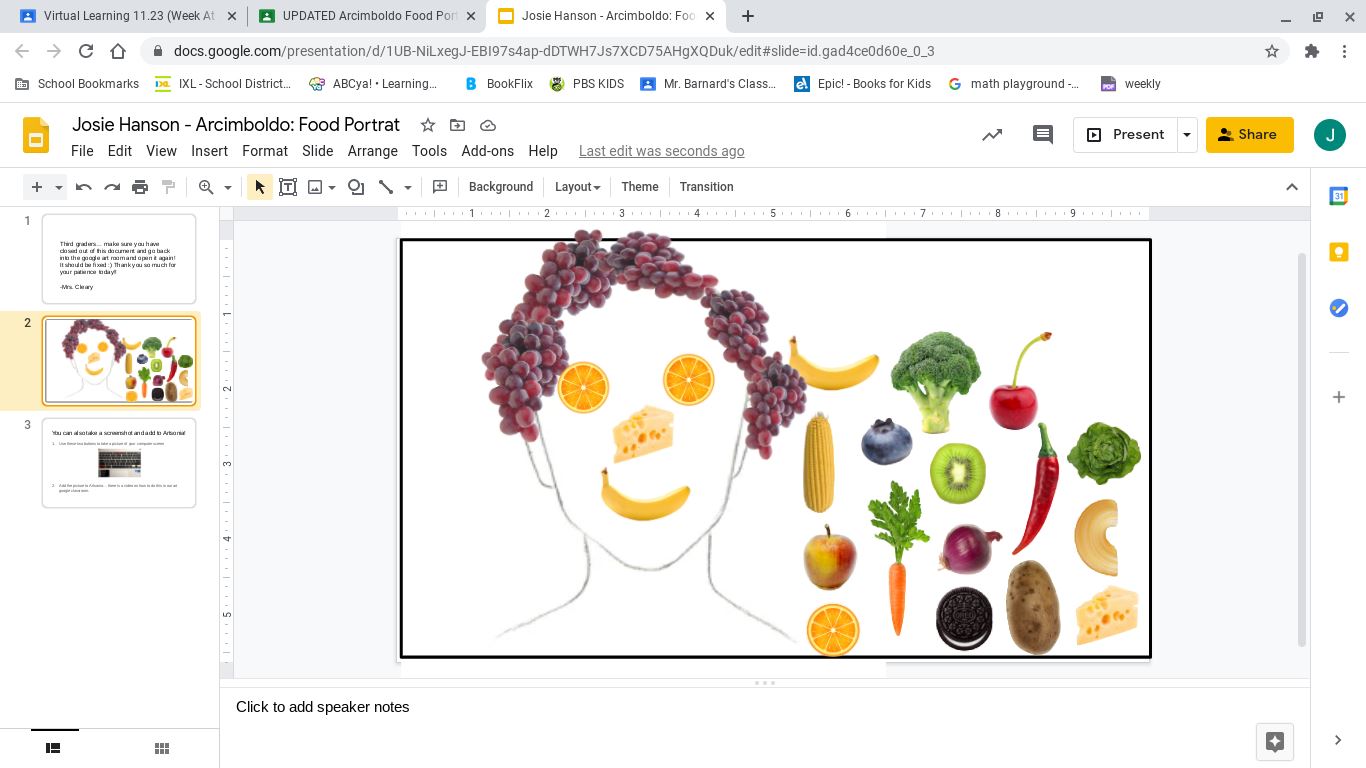The width and height of the screenshot is (1366, 768).
Task: Open the Insert menu
Action: 209,151
